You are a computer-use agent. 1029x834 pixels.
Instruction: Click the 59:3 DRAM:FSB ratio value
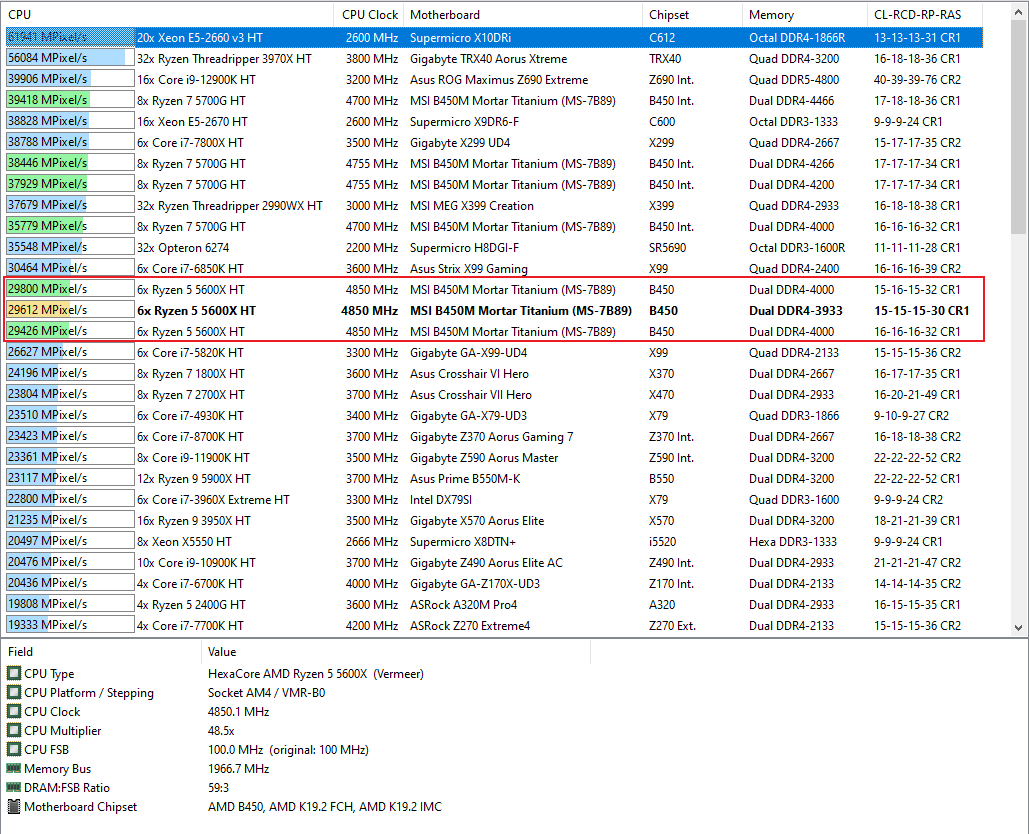(218, 787)
